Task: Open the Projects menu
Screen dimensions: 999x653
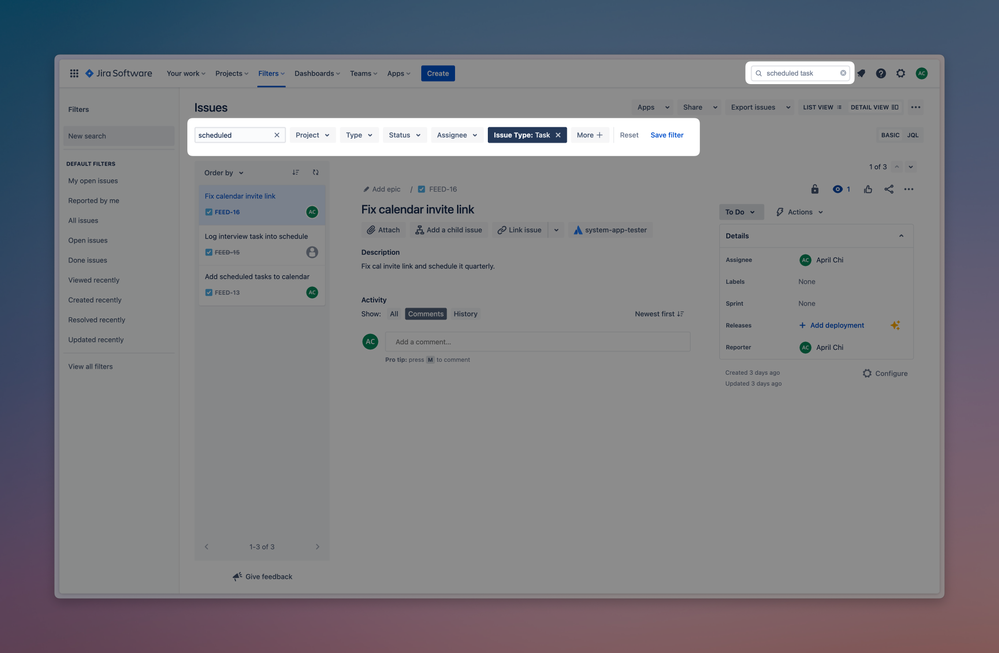Action: click(x=231, y=73)
